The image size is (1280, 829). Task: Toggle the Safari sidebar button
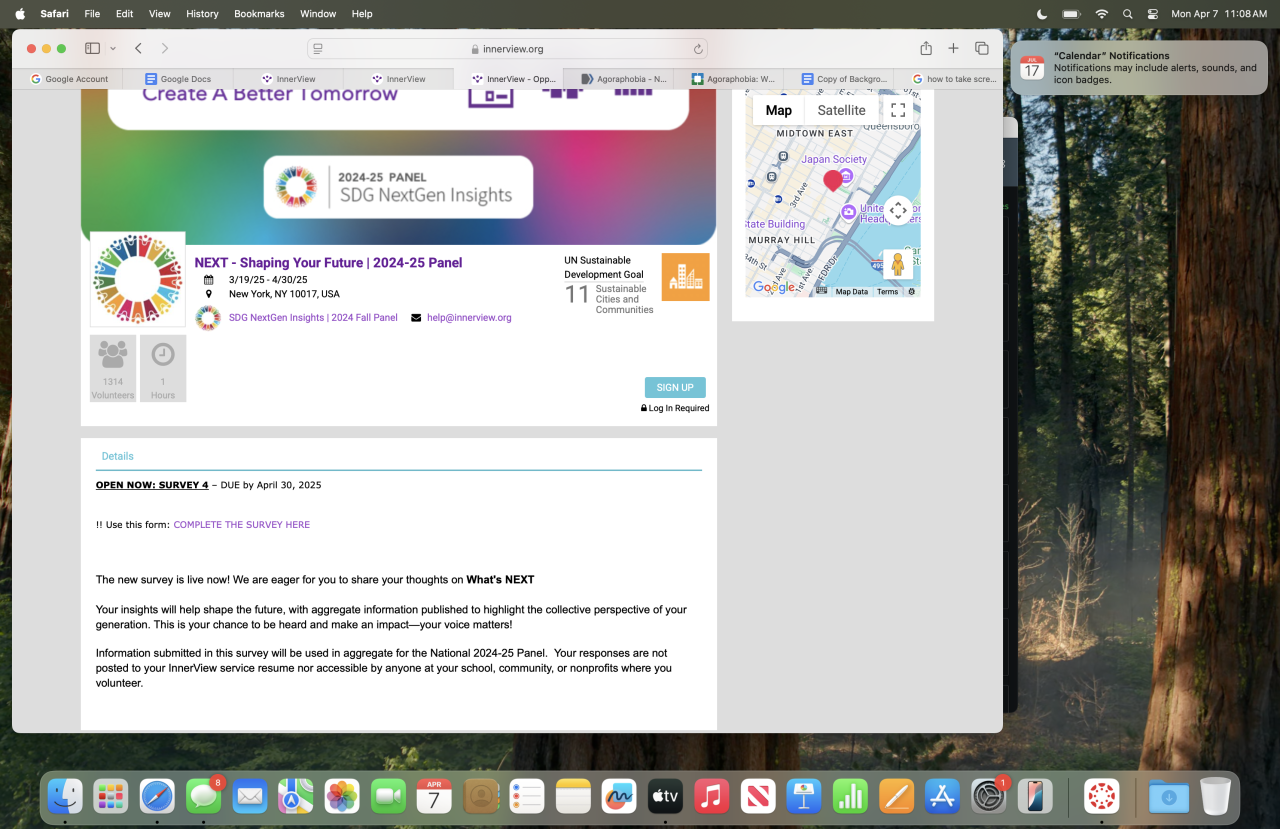coord(92,48)
